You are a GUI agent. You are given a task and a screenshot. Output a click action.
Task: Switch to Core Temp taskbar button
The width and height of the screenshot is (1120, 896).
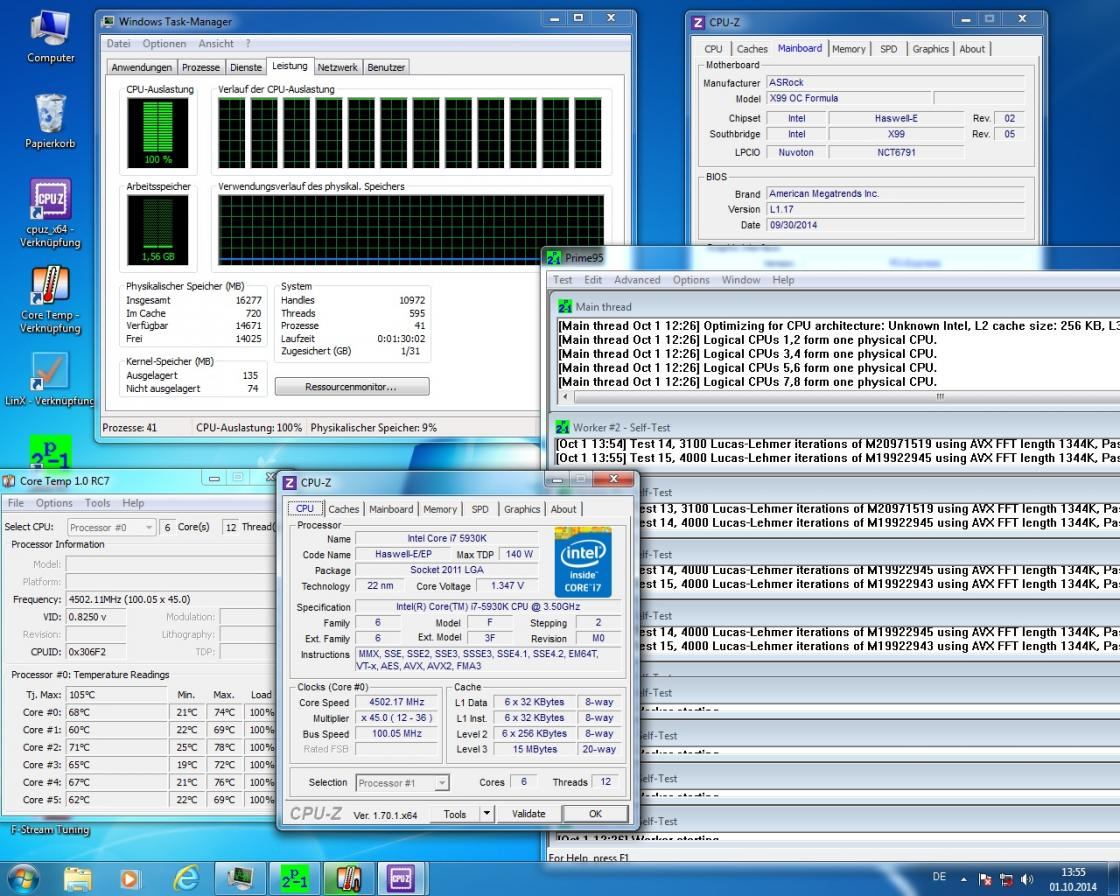(x=347, y=879)
